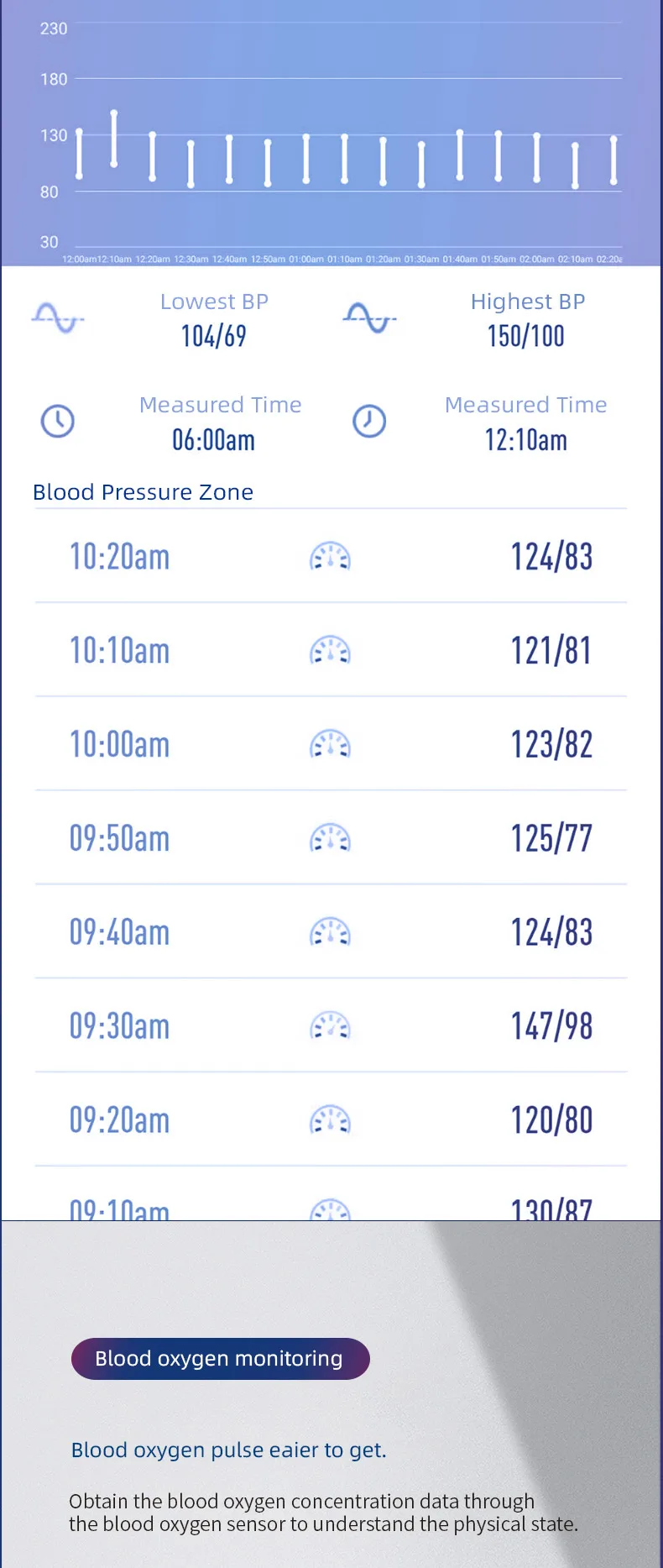663x1568 pixels.
Task: Click the tallest bar on the chart
Action: click(x=114, y=138)
